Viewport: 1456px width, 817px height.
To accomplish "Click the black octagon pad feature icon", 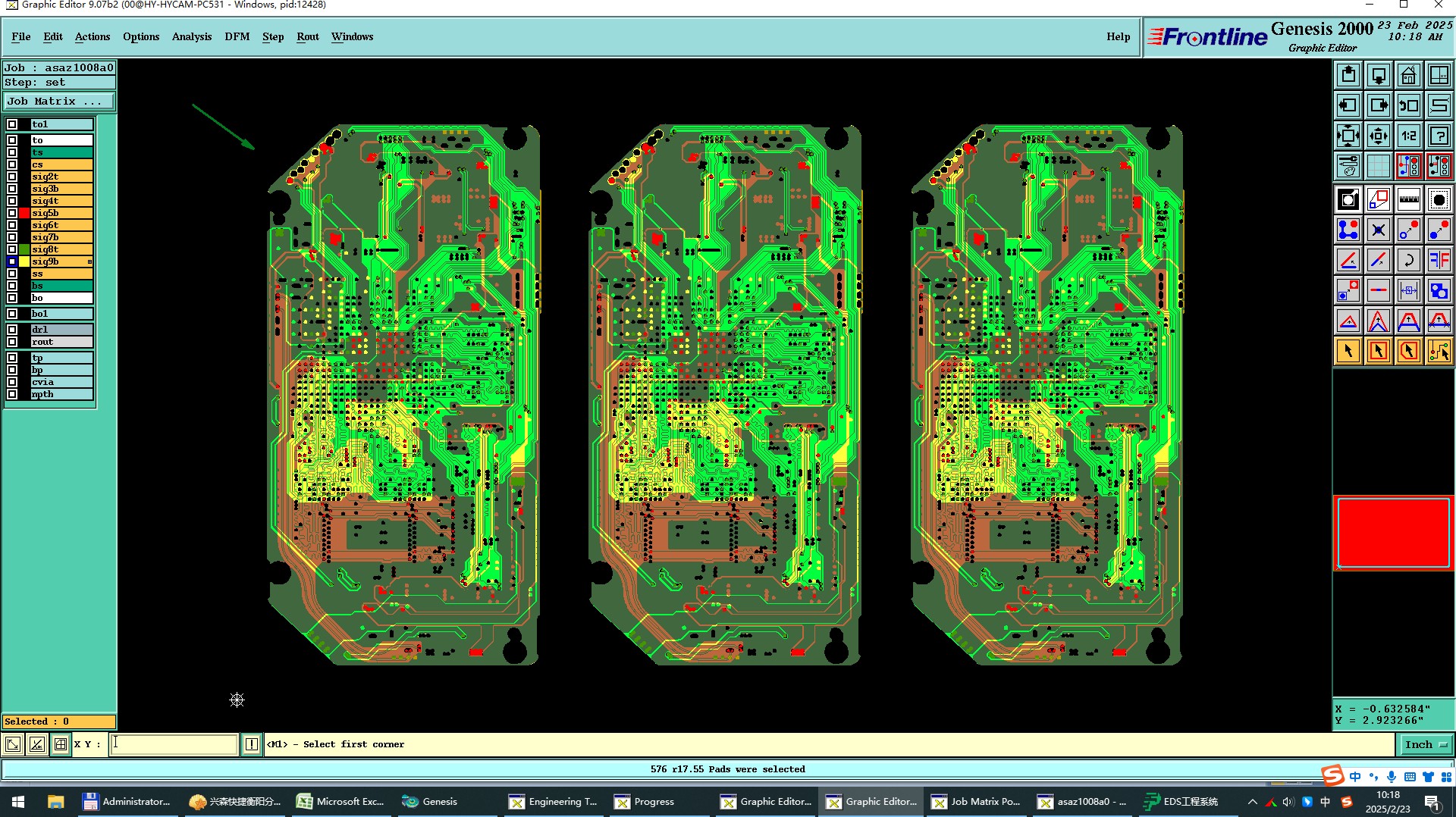I will click(1439, 199).
